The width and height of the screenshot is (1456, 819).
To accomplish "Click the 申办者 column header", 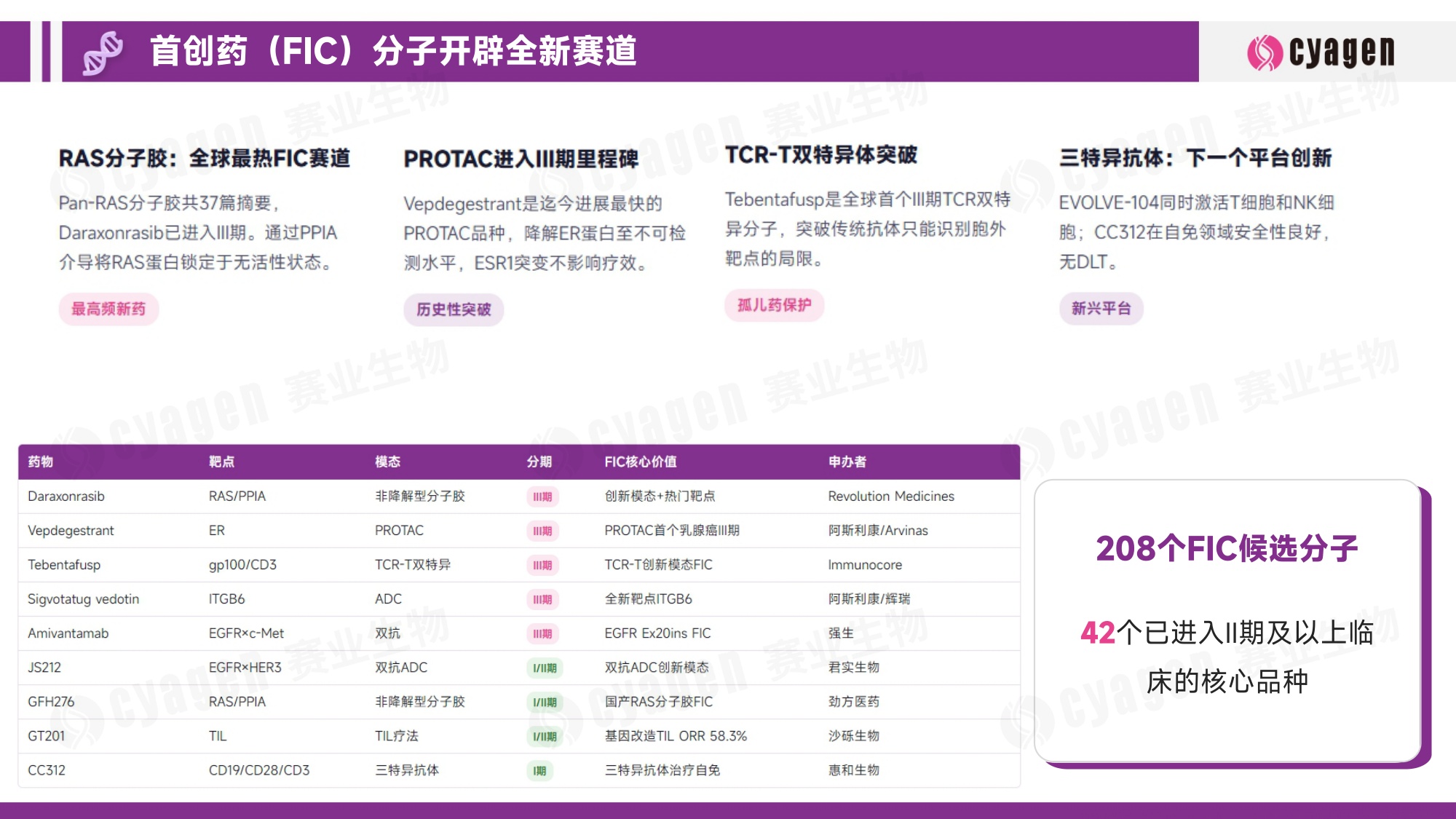I will [847, 462].
